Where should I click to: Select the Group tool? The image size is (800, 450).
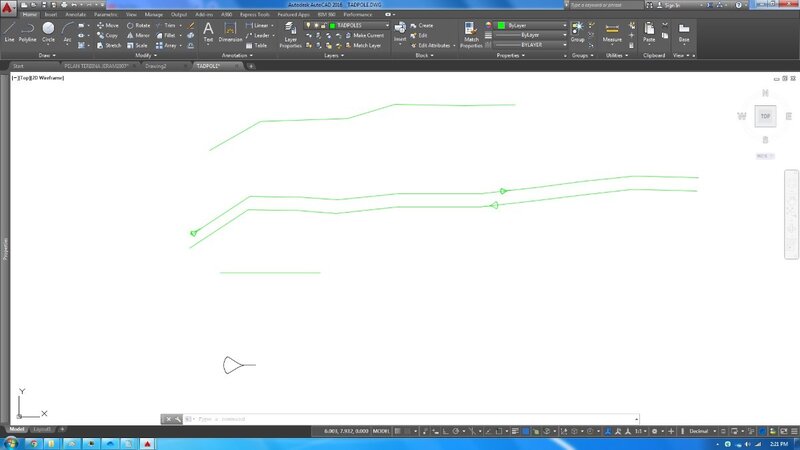[578, 32]
